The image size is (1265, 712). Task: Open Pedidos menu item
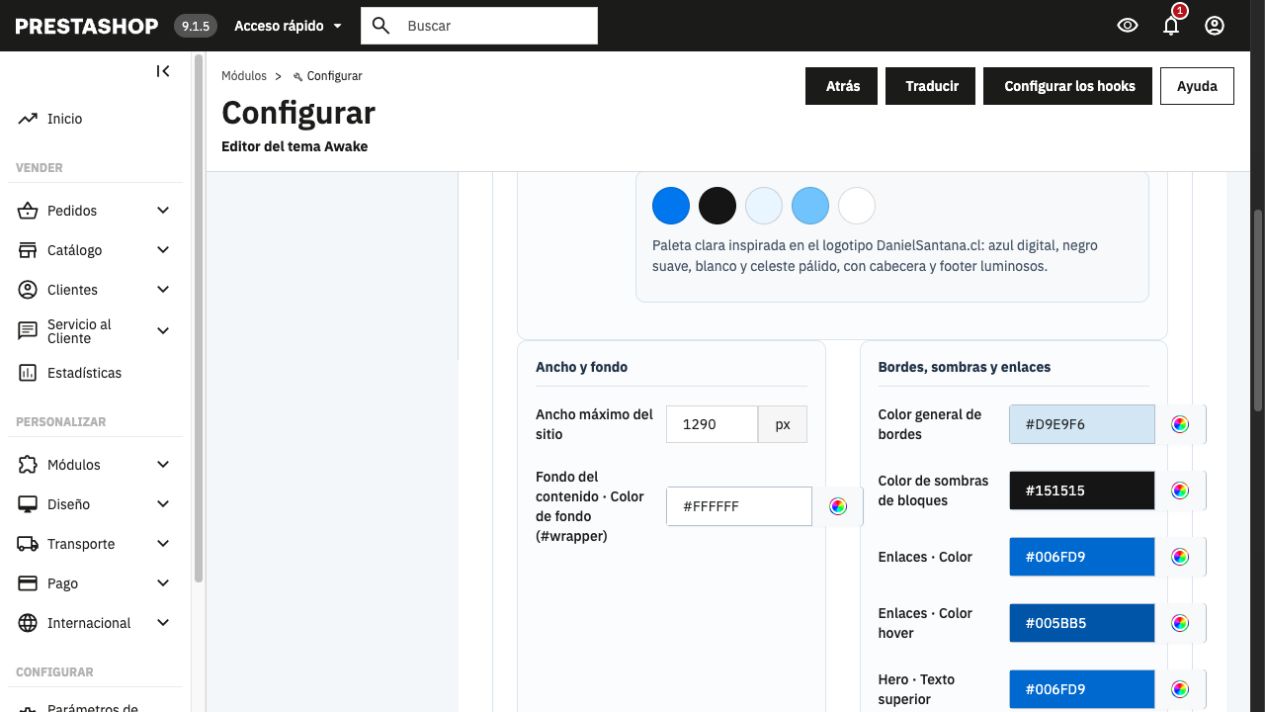tap(72, 211)
